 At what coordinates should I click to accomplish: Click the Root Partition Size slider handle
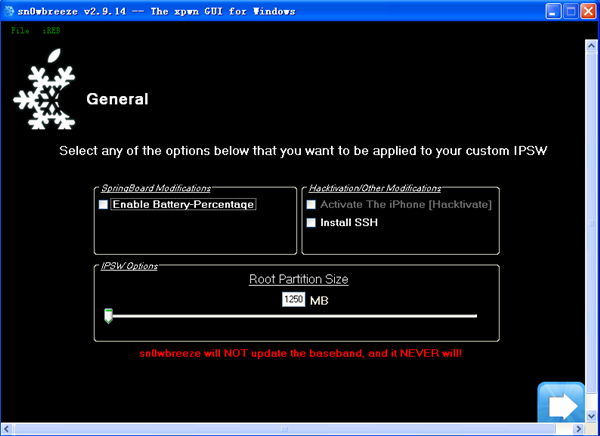108,316
